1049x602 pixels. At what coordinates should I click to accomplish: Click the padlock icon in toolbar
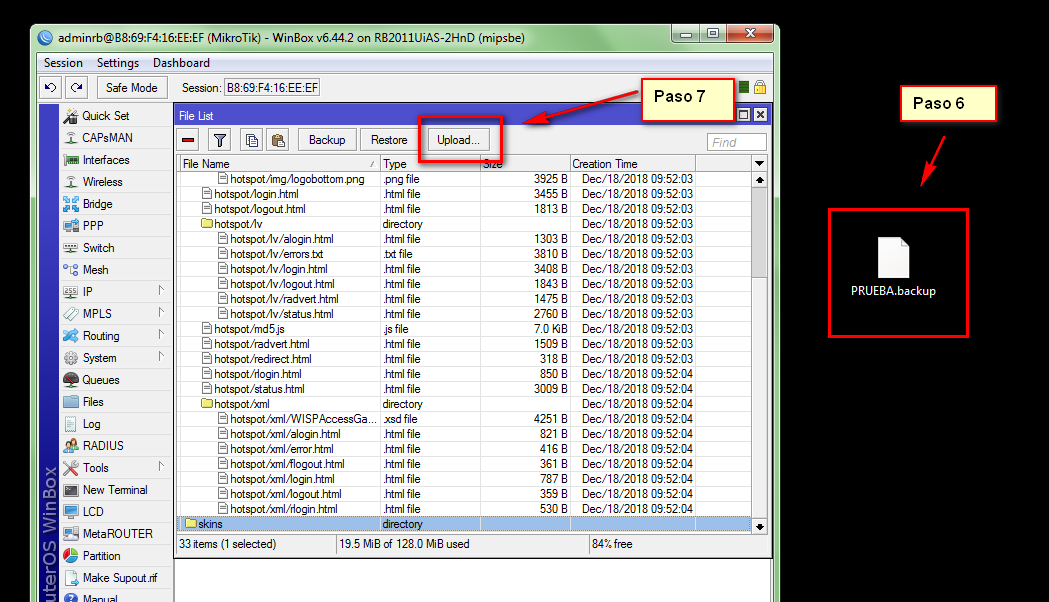coord(760,88)
